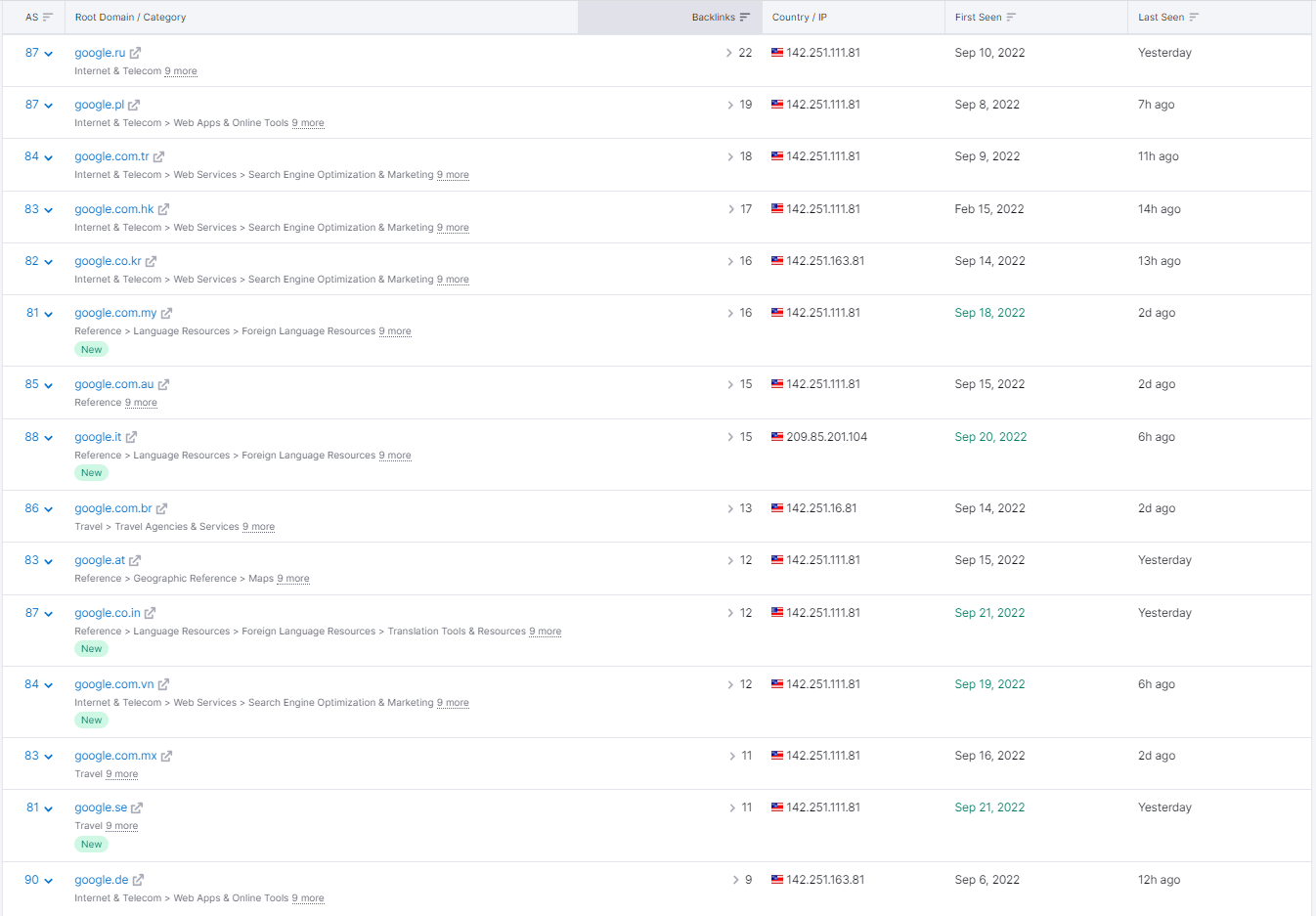
Task: Expand AS 88 chevron for google.it
Action: (x=49, y=438)
